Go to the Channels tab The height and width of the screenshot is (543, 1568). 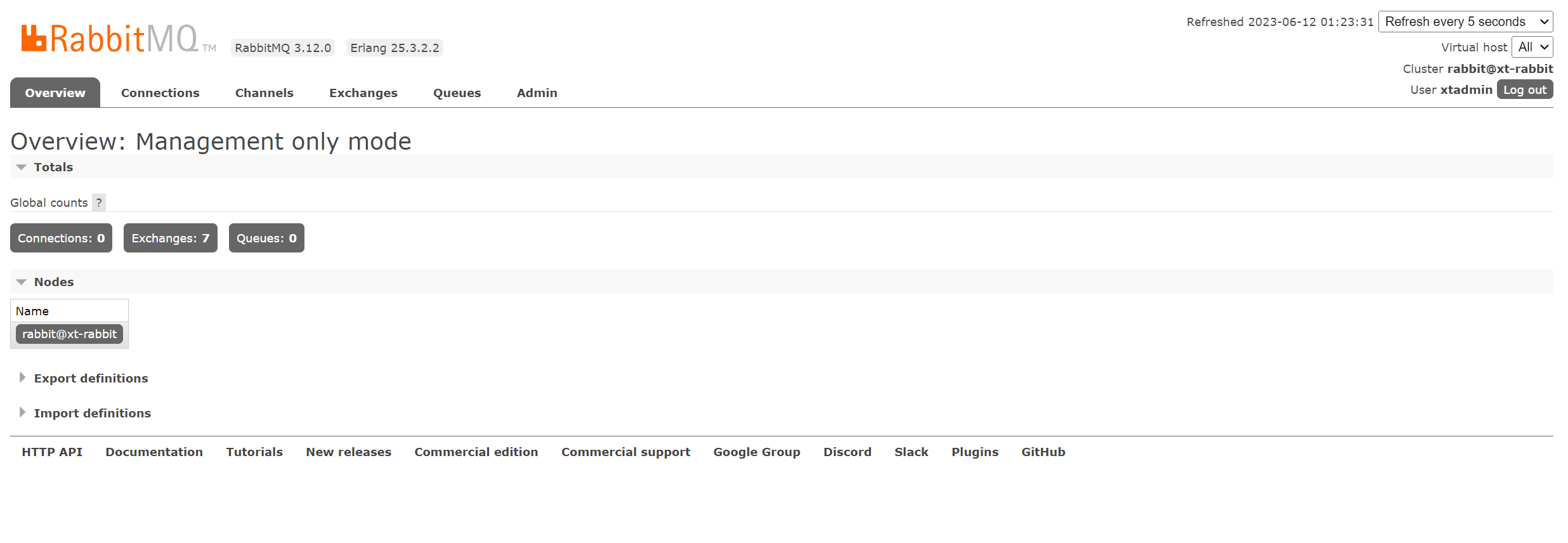point(265,93)
